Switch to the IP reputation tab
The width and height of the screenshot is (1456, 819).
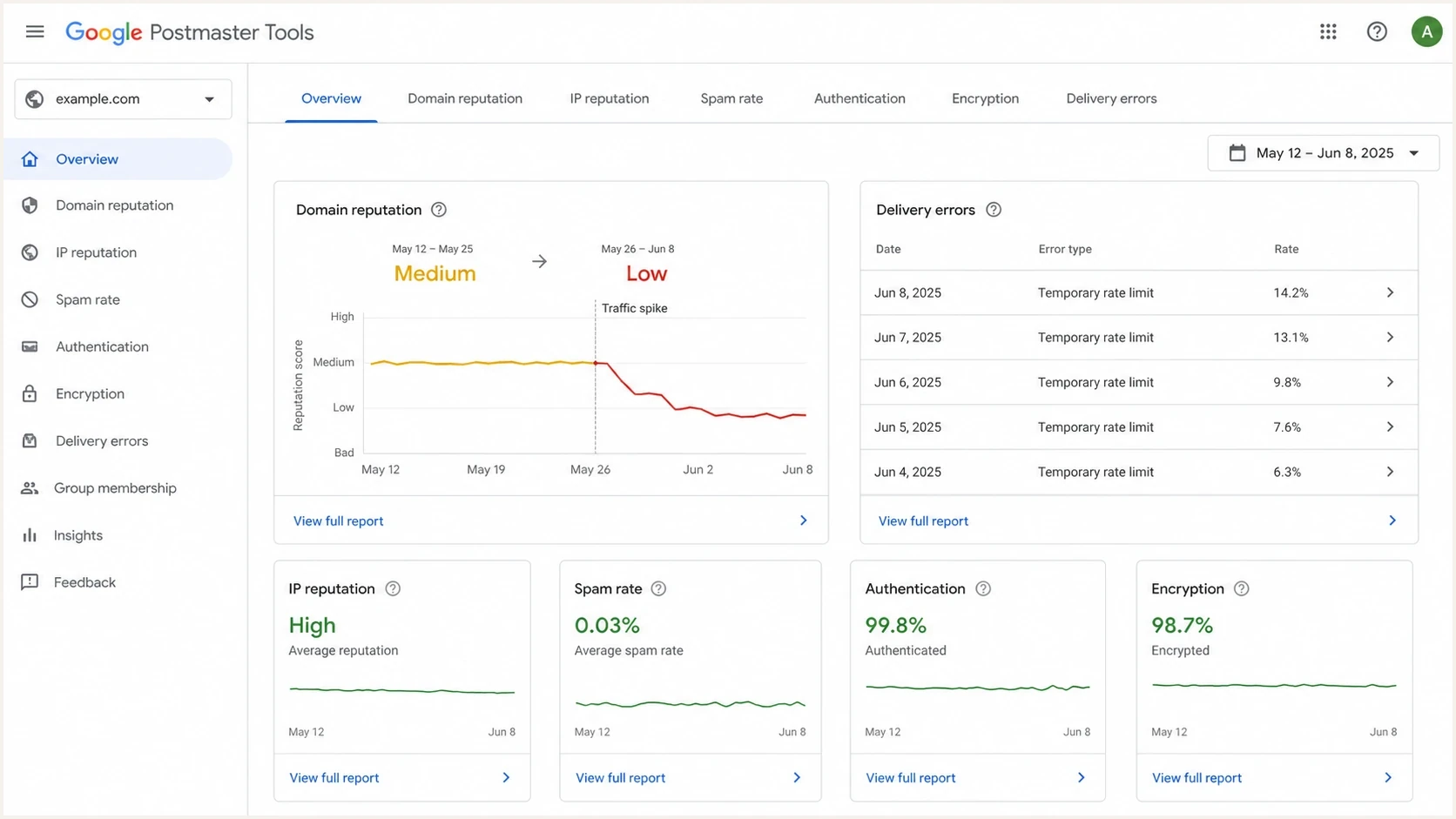pyautogui.click(x=610, y=98)
